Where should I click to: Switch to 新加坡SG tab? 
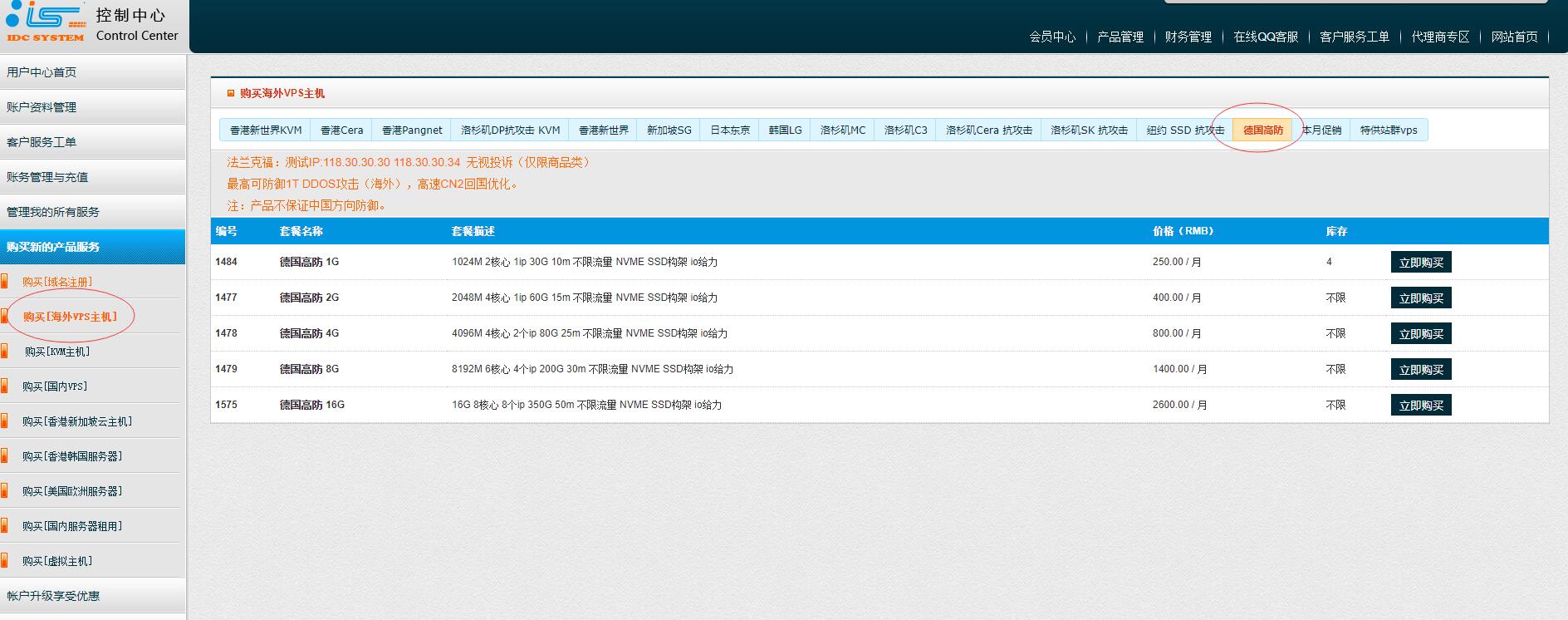tap(669, 130)
